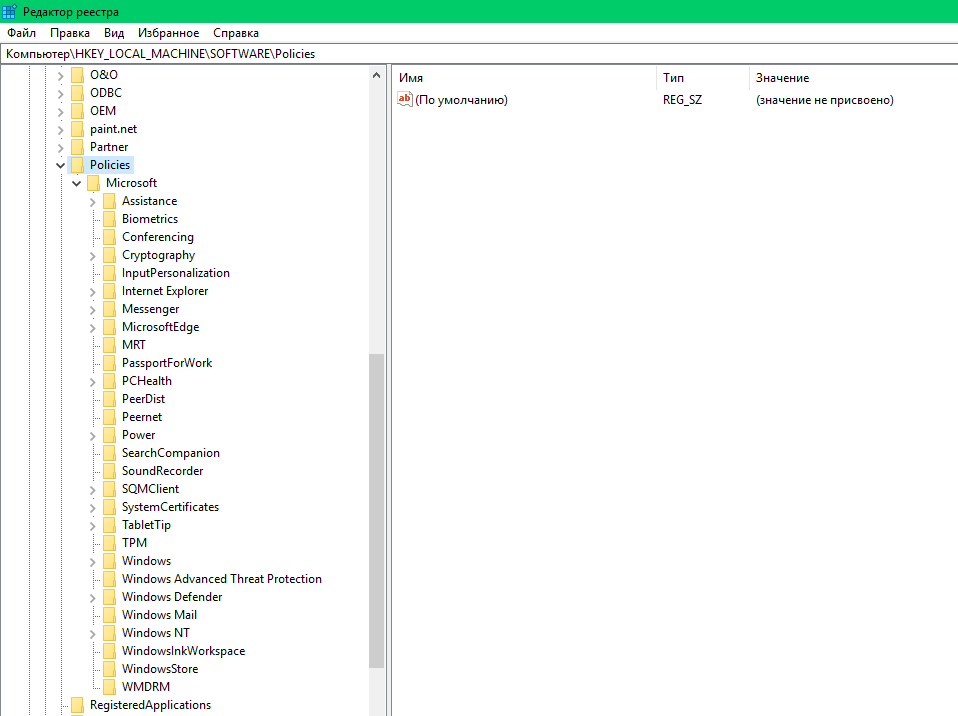958x716 pixels.
Task: Click the InputPersonalization folder icon
Action: click(109, 273)
